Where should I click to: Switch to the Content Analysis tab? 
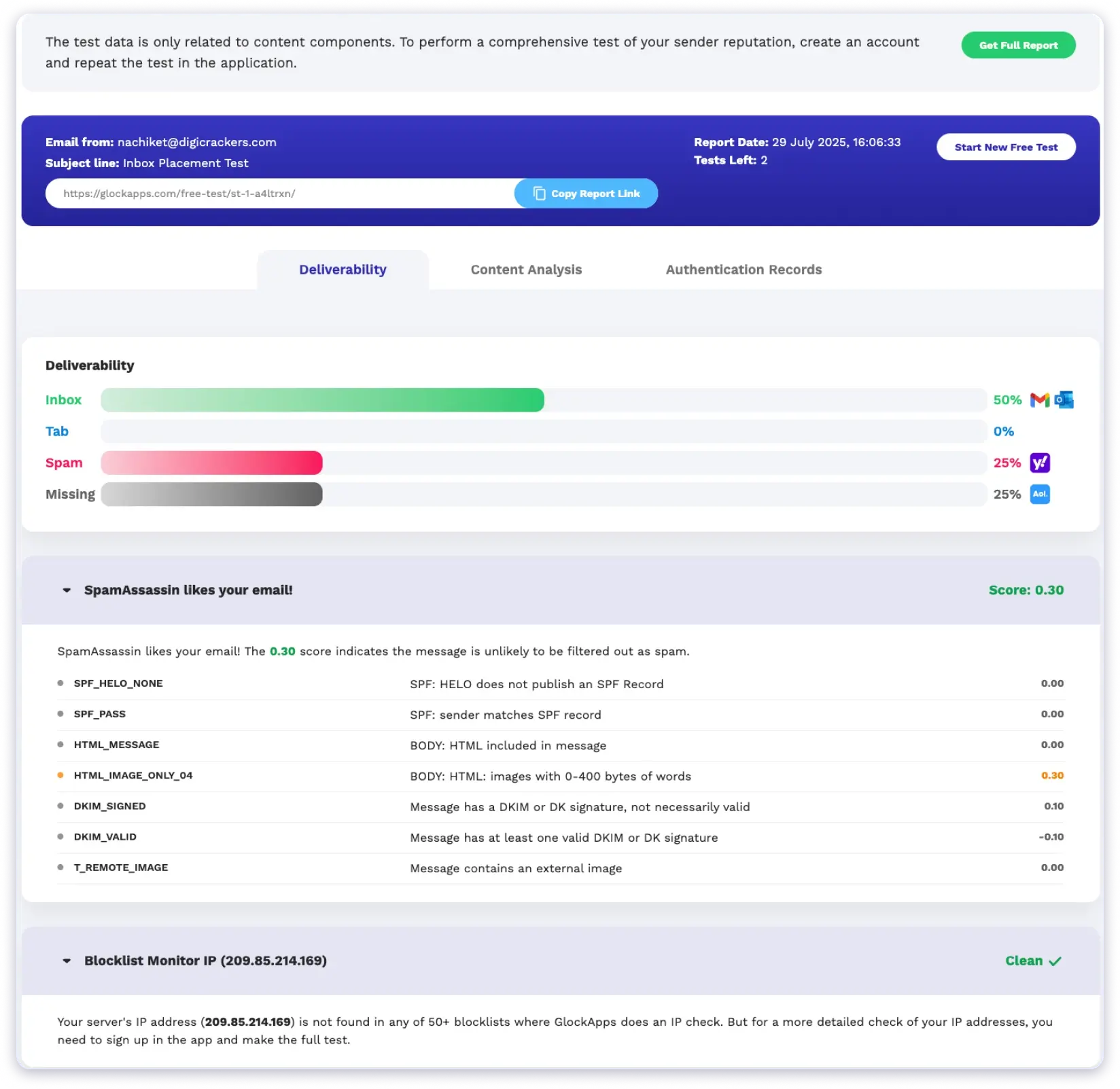point(525,270)
